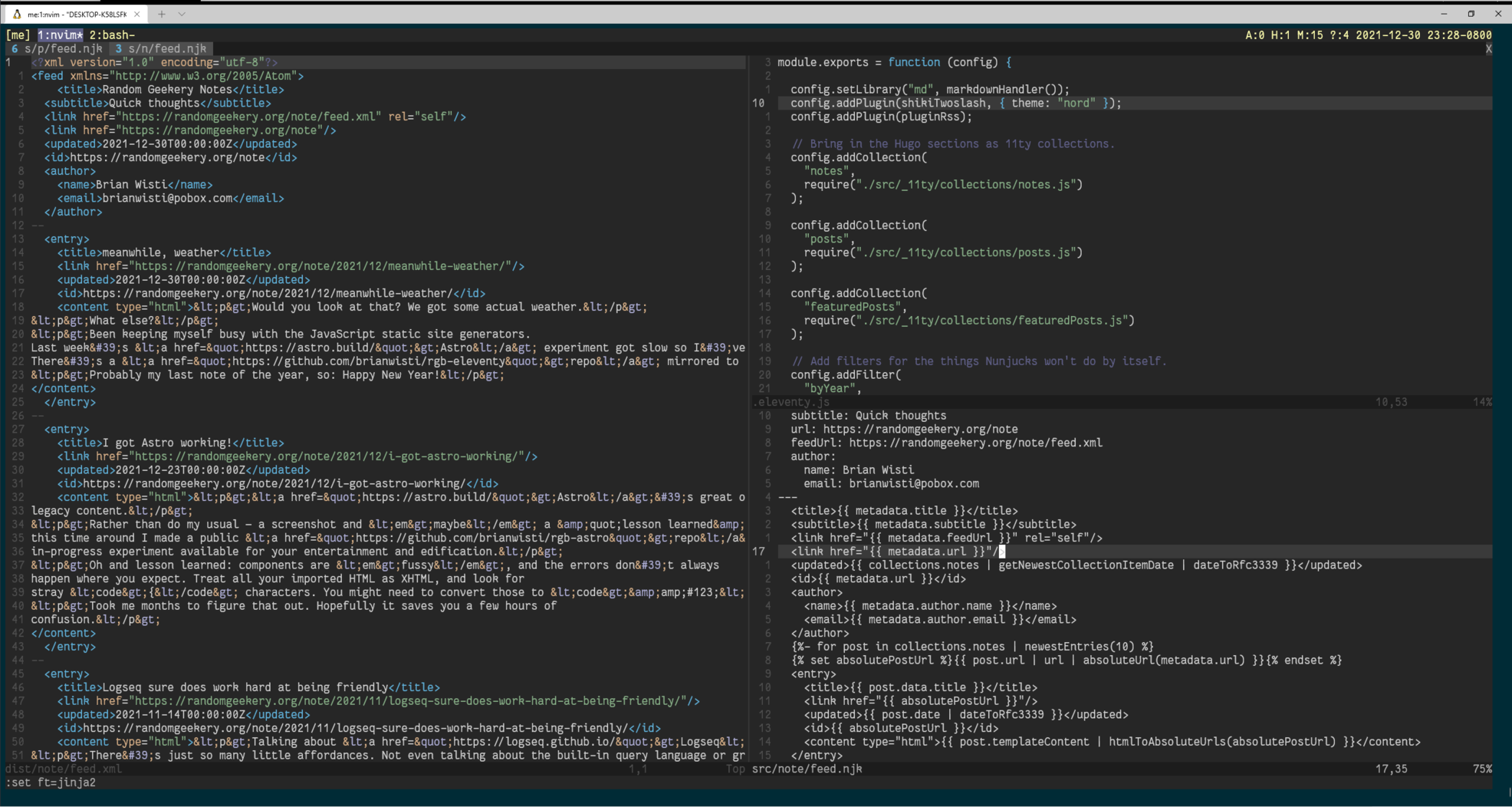Click config.addPlugin shikiTwoslash line

pyautogui.click(x=956, y=103)
